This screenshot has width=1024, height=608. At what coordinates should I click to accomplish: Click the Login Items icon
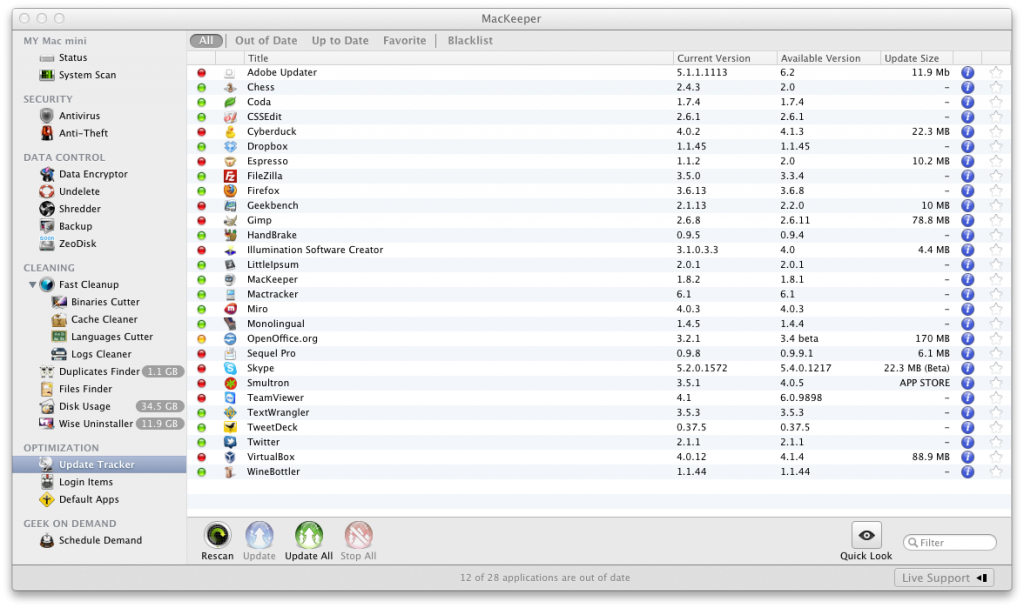click(x=46, y=482)
